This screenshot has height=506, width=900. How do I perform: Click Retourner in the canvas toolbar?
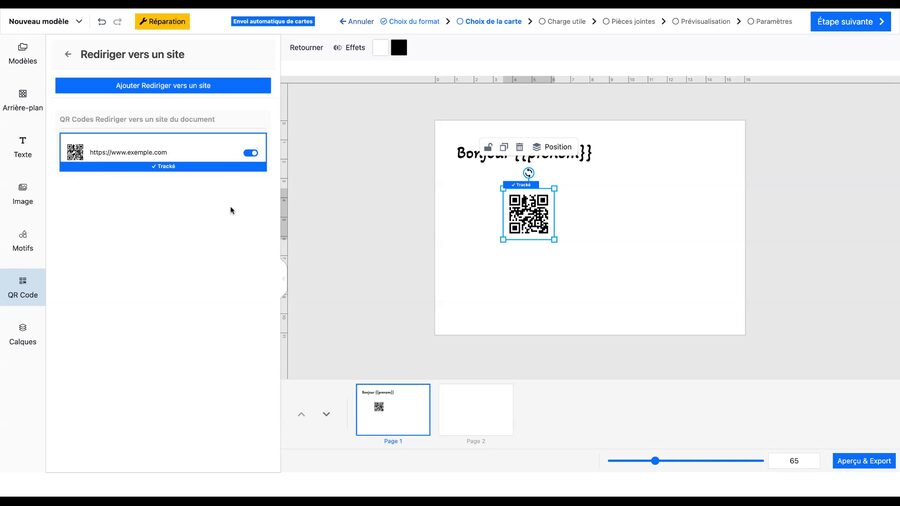point(306,48)
